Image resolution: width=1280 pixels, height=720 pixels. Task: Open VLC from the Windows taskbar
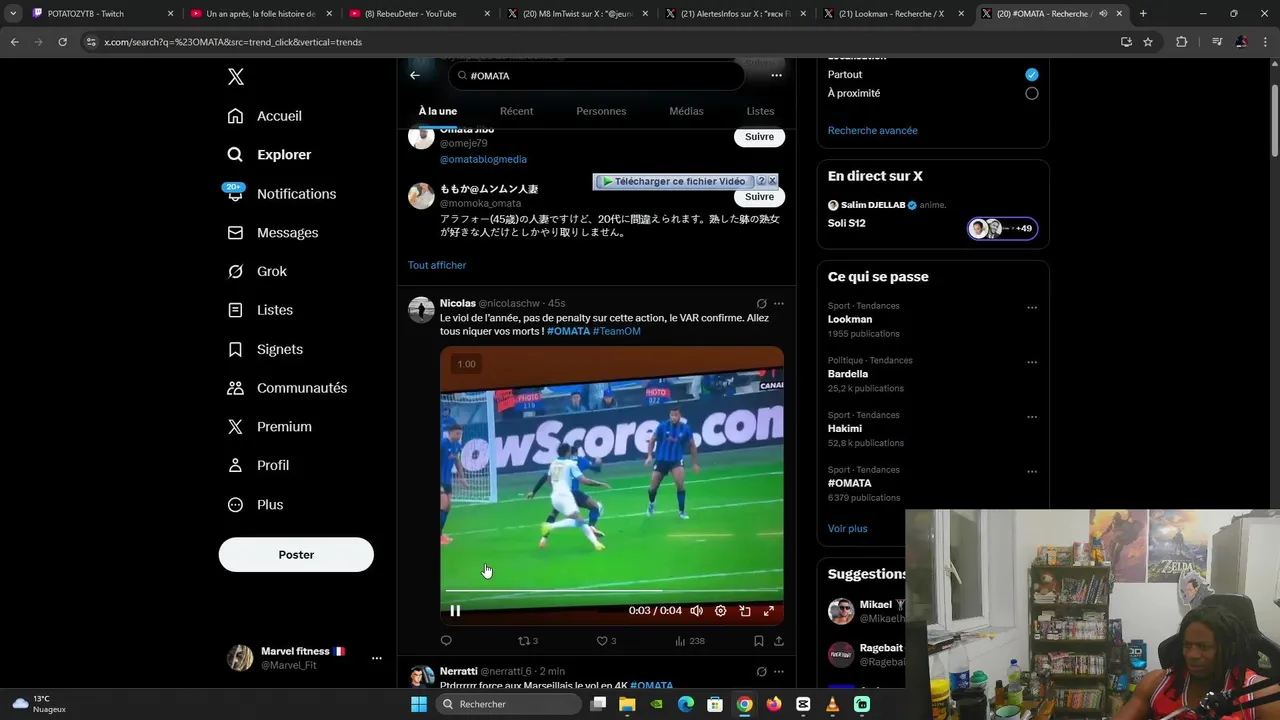pyautogui.click(x=832, y=705)
